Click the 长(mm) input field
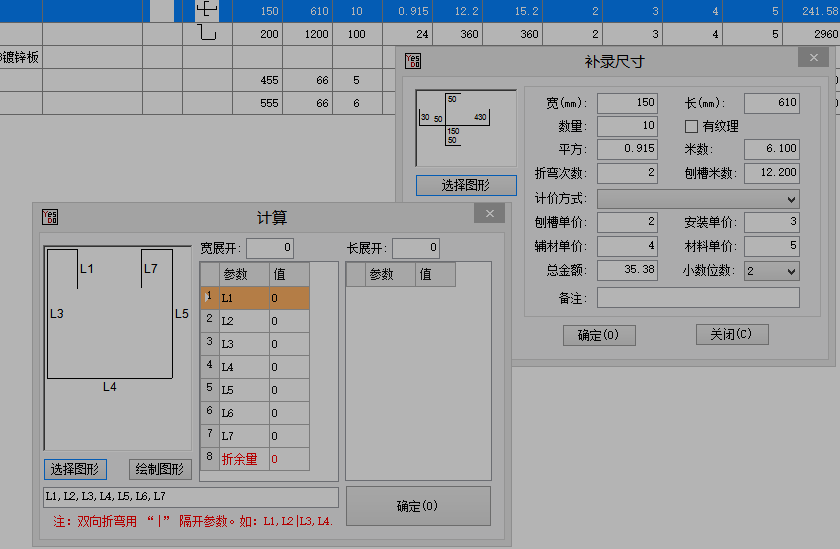The width and height of the screenshot is (840, 549). (x=771, y=103)
